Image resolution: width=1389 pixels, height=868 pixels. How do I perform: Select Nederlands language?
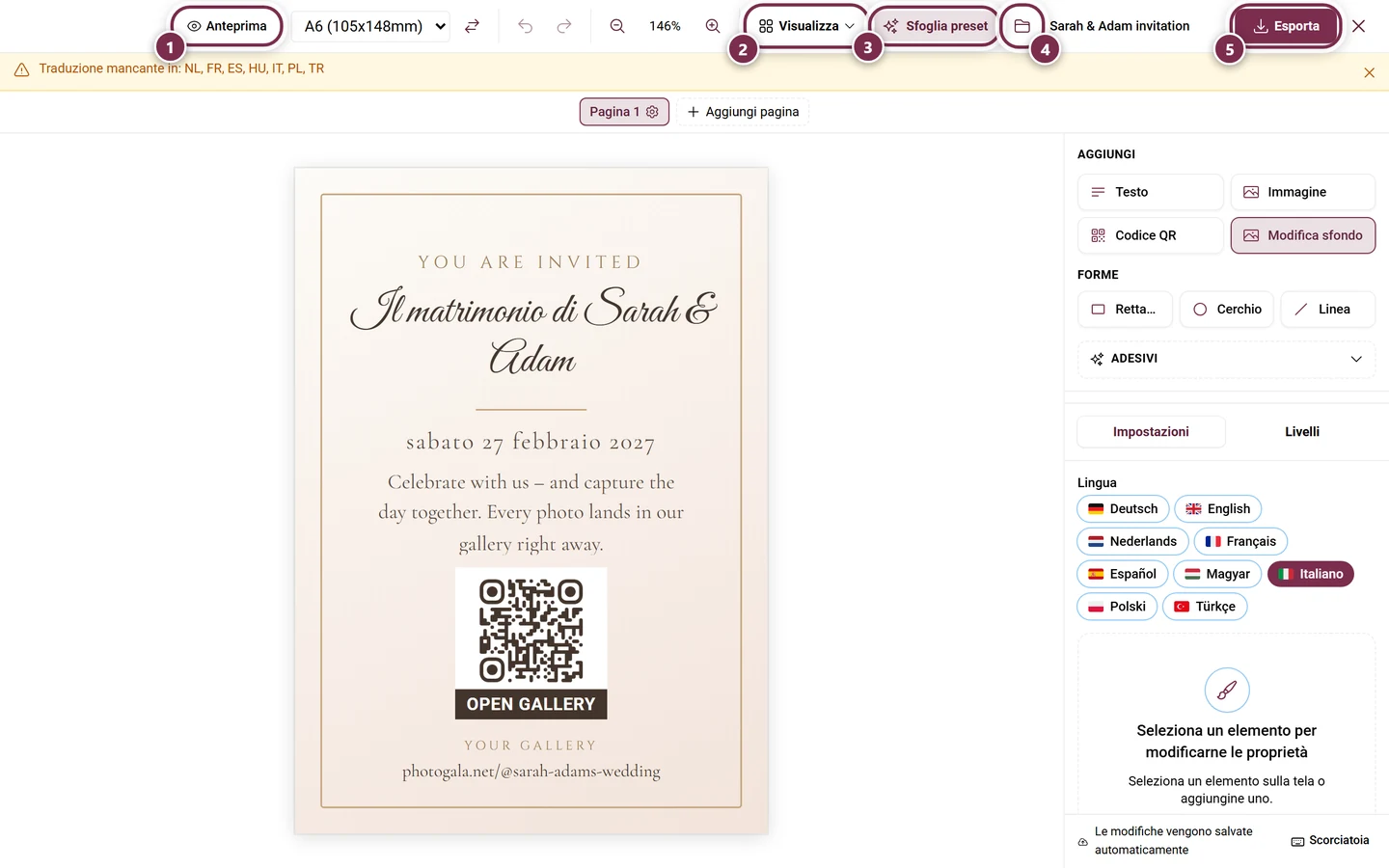[1132, 542]
